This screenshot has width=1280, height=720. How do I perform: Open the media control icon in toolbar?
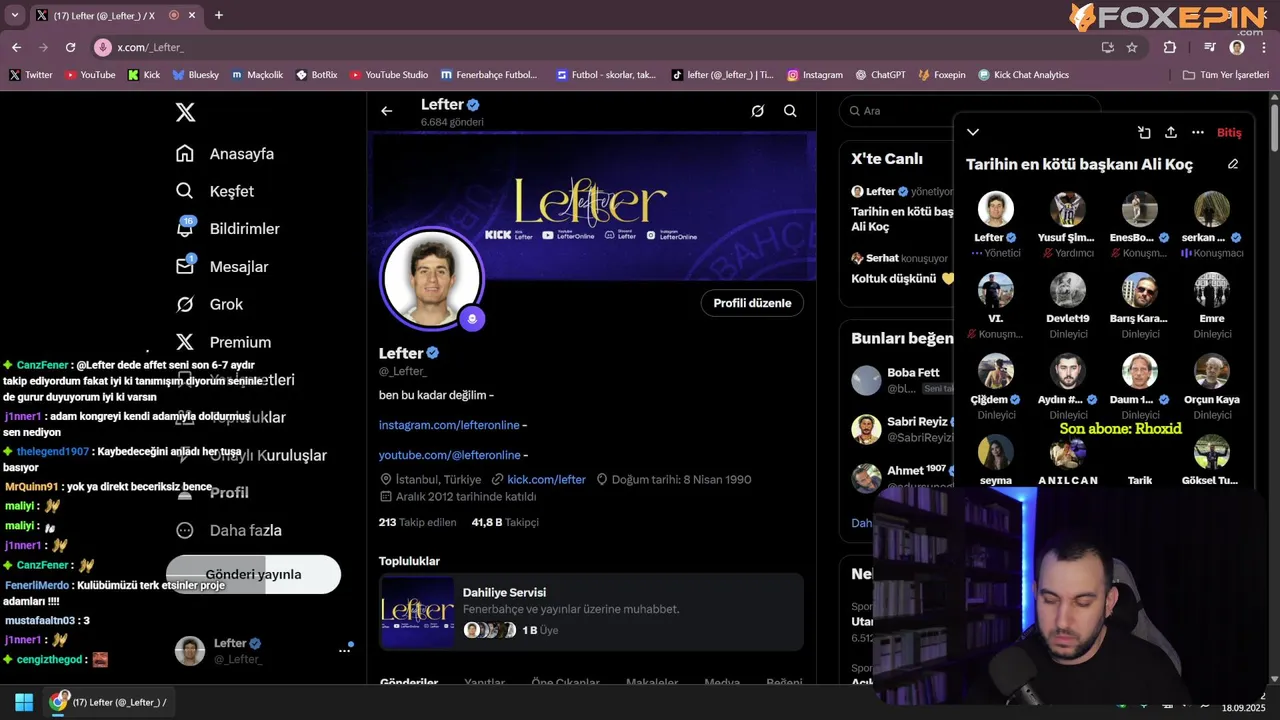(1209, 47)
